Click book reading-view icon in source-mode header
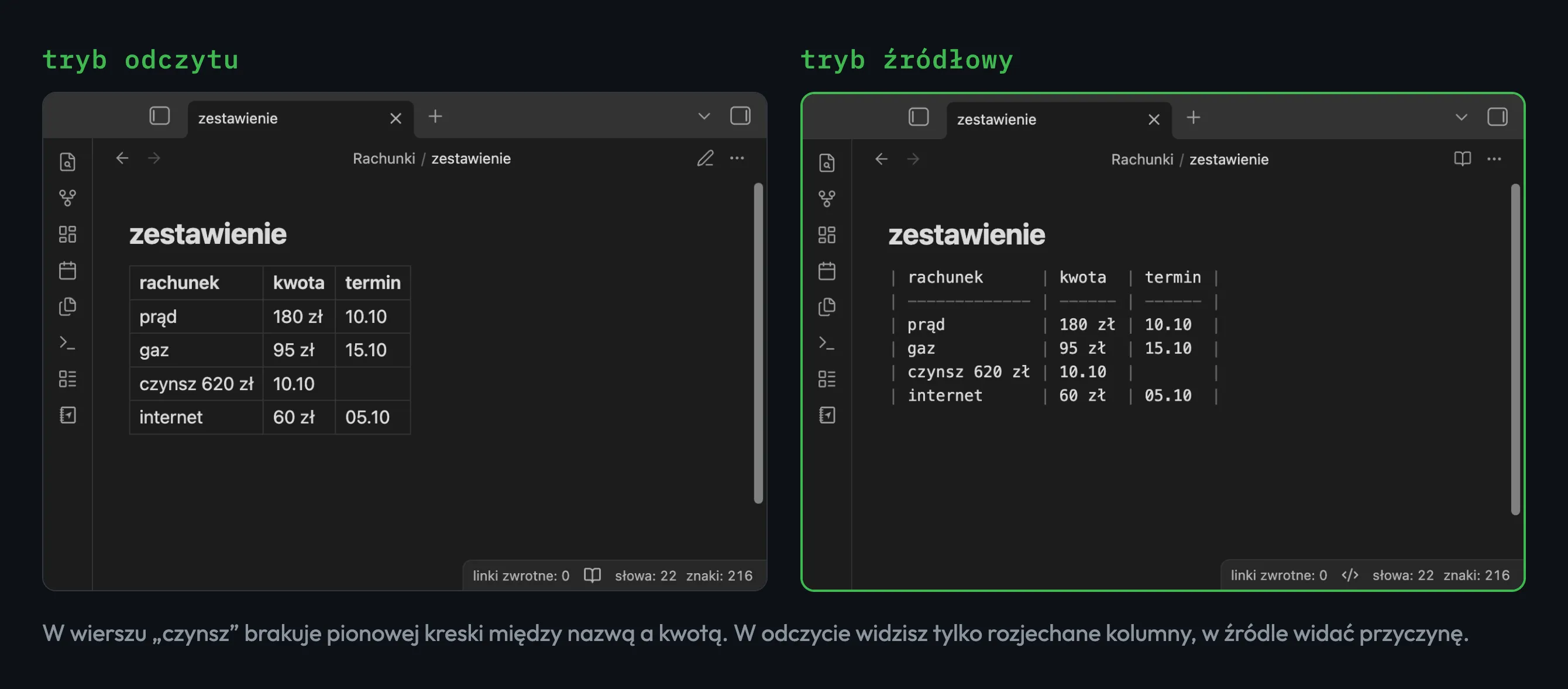The image size is (1568, 689). (1463, 159)
